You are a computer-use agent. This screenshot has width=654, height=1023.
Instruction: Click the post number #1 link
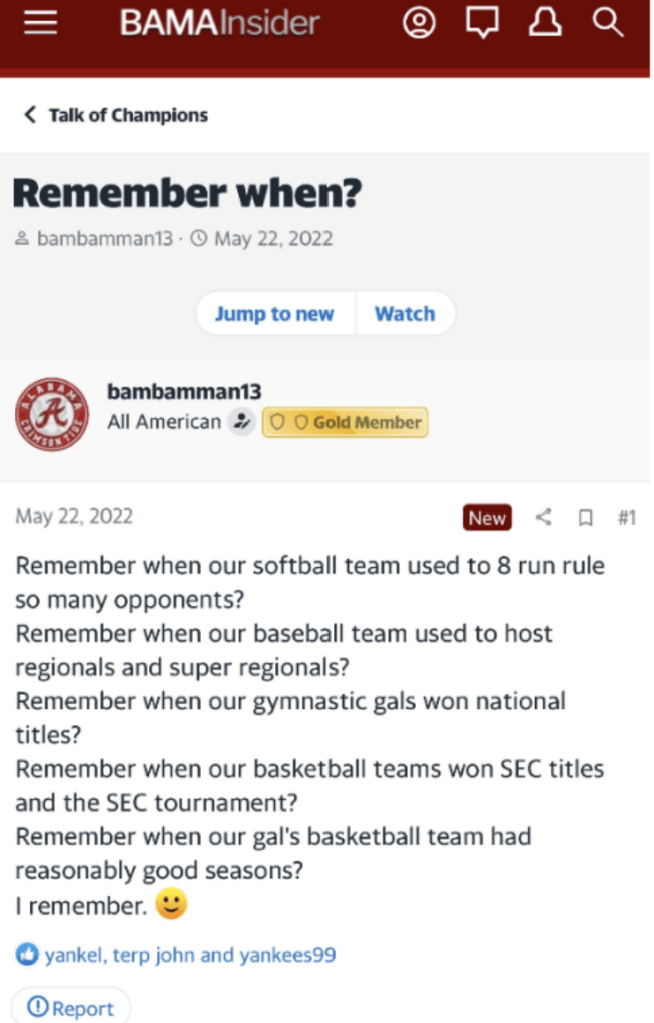click(x=626, y=517)
